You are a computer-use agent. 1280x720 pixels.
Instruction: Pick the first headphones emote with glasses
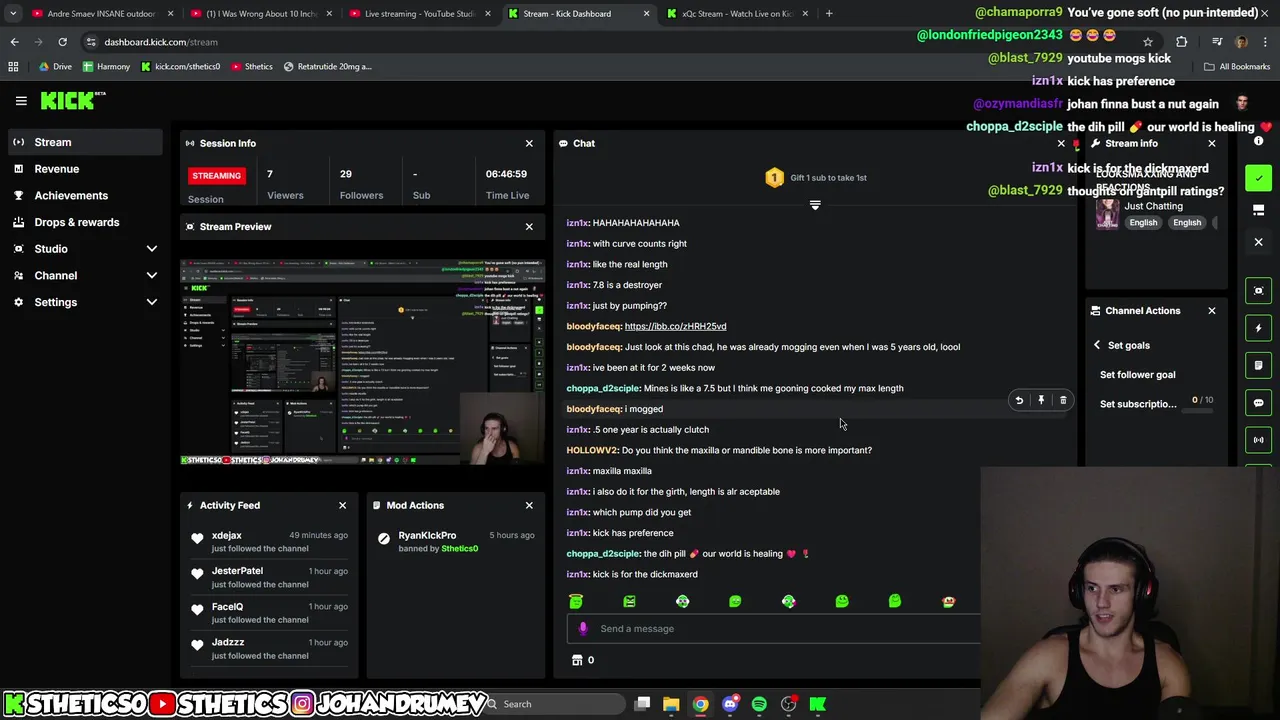coord(682,601)
